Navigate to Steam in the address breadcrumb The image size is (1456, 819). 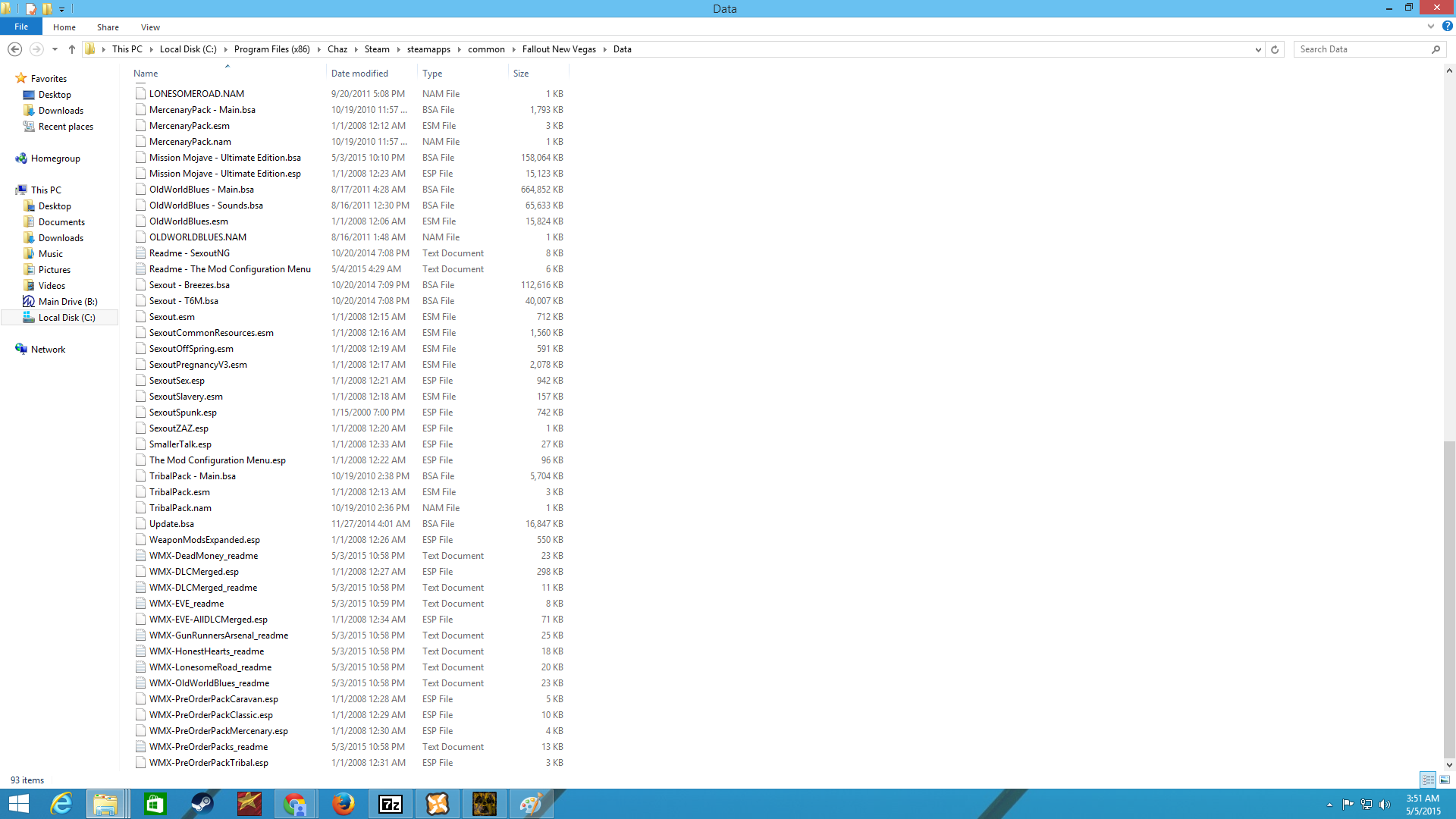[377, 49]
